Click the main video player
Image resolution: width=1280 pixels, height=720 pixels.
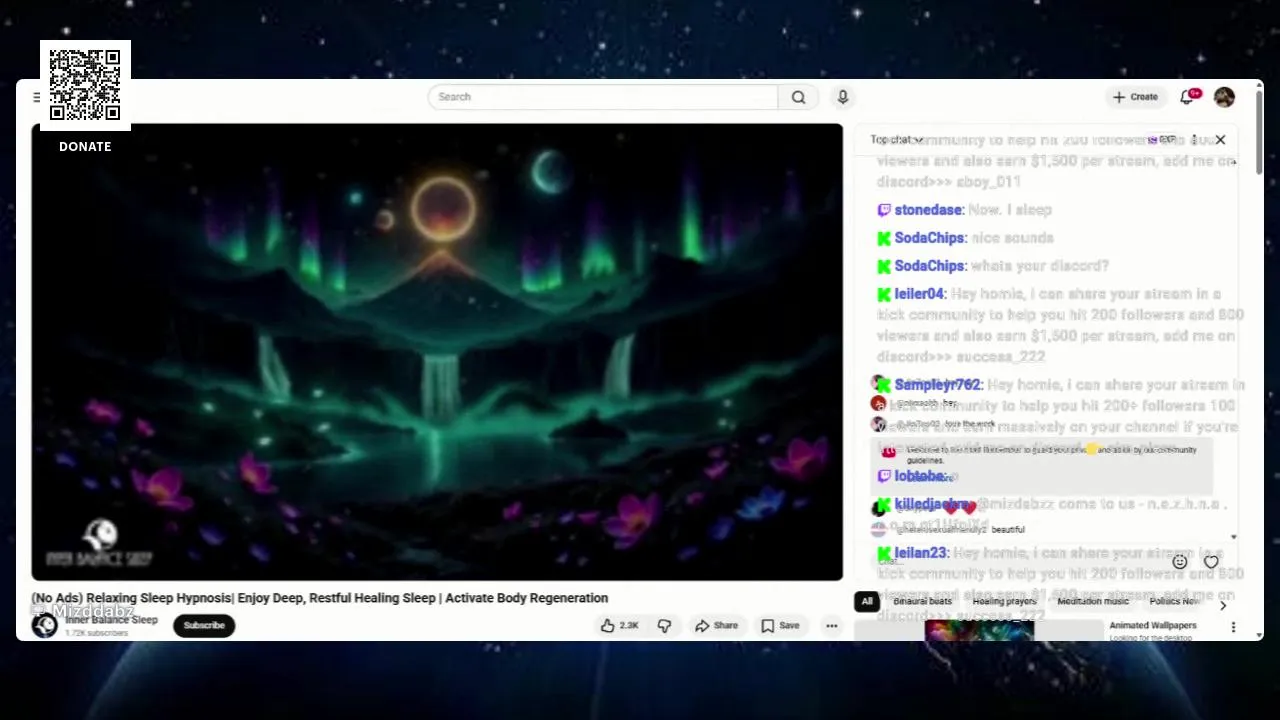coord(437,352)
